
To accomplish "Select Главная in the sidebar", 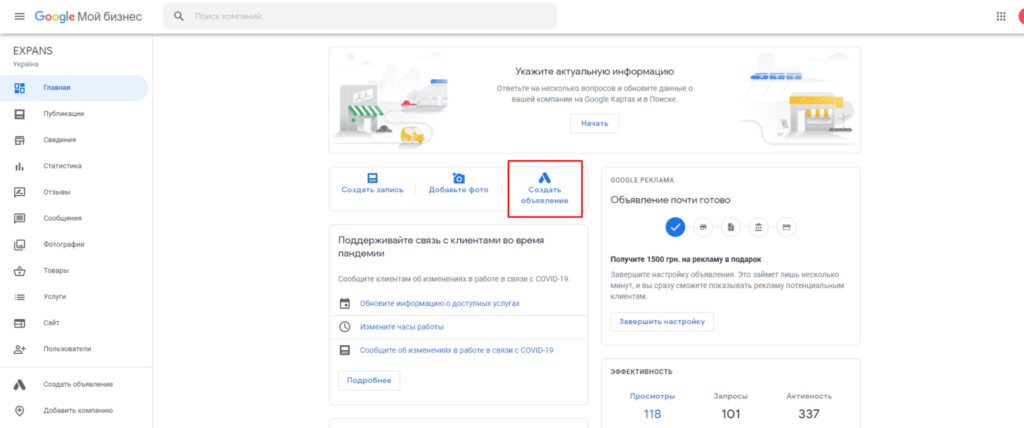I will [x=74, y=88].
